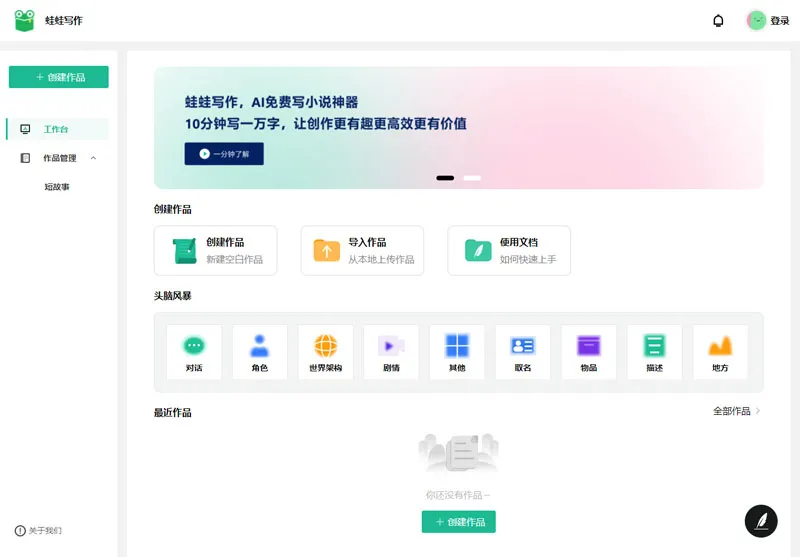Open the 地方 landscape tool

[x=720, y=352]
